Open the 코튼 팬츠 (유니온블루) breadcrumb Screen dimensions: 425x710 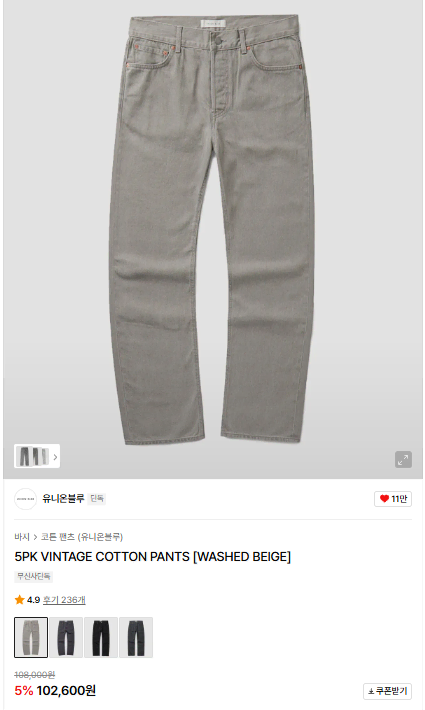pyautogui.click(x=82, y=537)
